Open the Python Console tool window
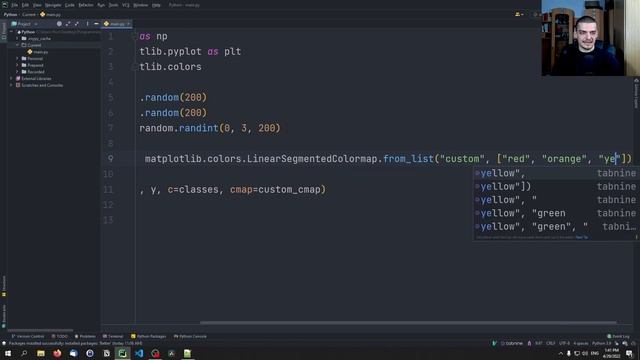The height and width of the screenshot is (360, 640). [190, 337]
